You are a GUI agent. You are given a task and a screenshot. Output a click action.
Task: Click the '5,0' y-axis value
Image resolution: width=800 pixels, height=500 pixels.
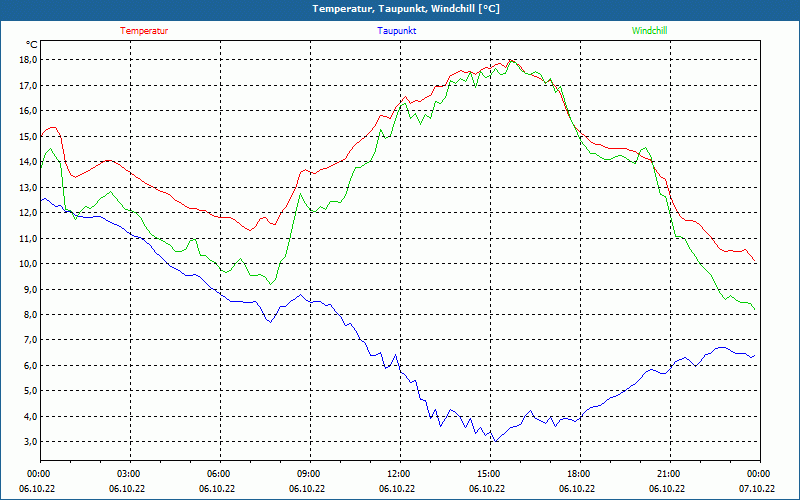coord(31,391)
